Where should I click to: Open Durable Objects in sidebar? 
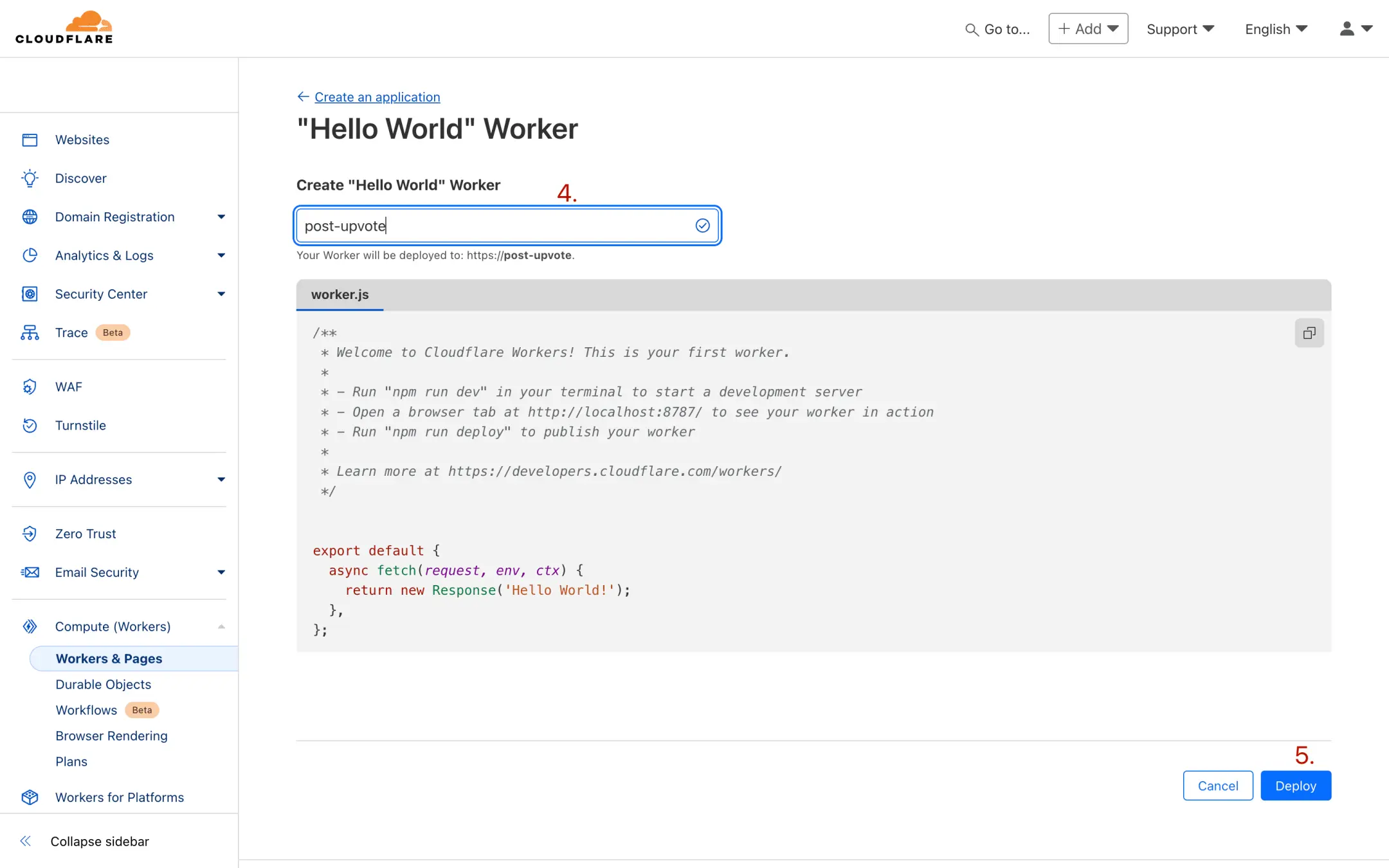click(x=103, y=684)
